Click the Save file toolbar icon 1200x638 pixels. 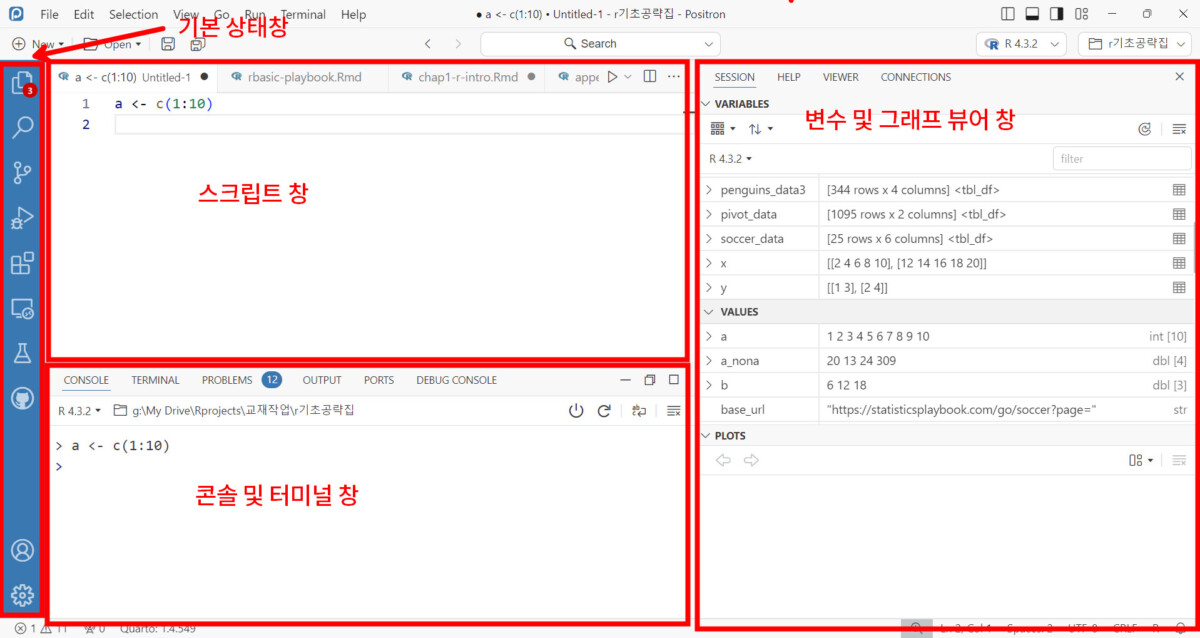[x=168, y=44]
